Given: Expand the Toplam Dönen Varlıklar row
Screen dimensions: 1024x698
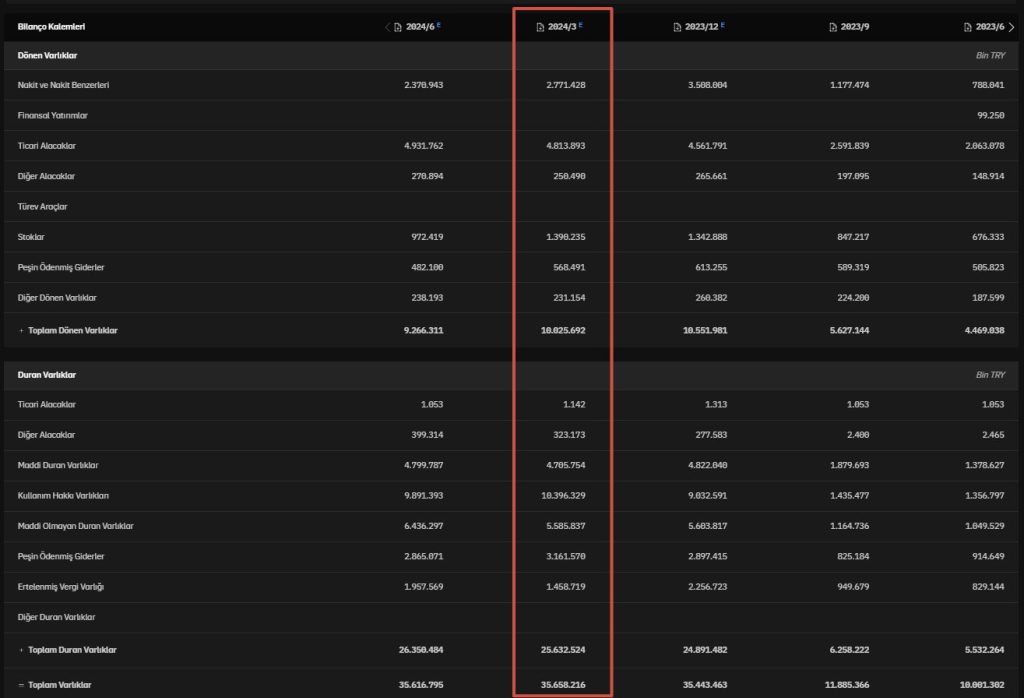Looking at the screenshot, I should click(x=21, y=330).
